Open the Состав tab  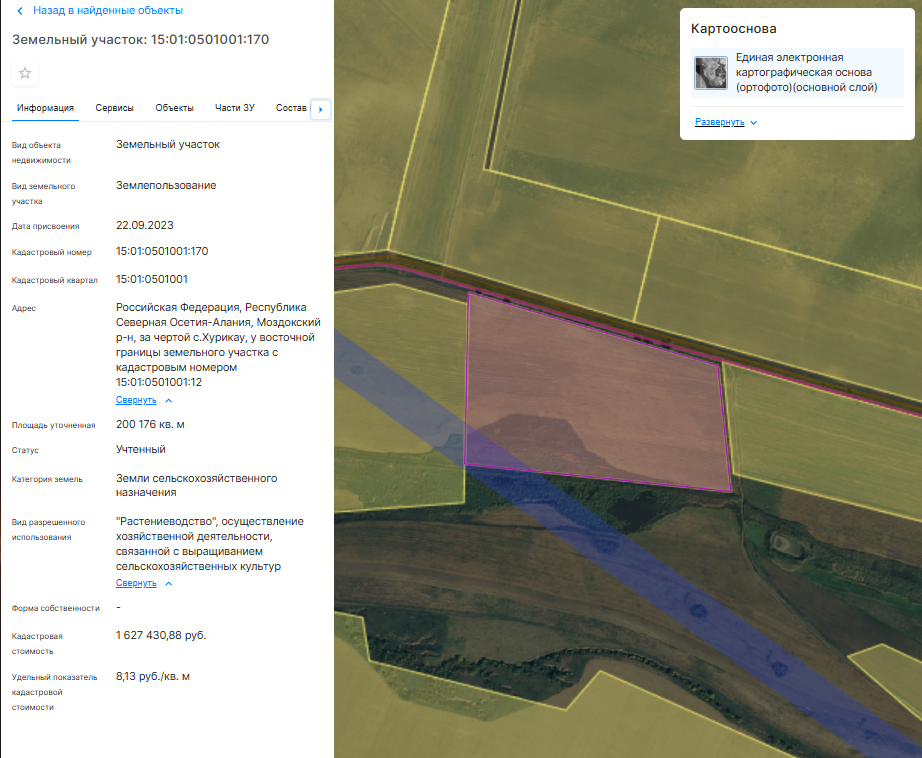tap(291, 108)
